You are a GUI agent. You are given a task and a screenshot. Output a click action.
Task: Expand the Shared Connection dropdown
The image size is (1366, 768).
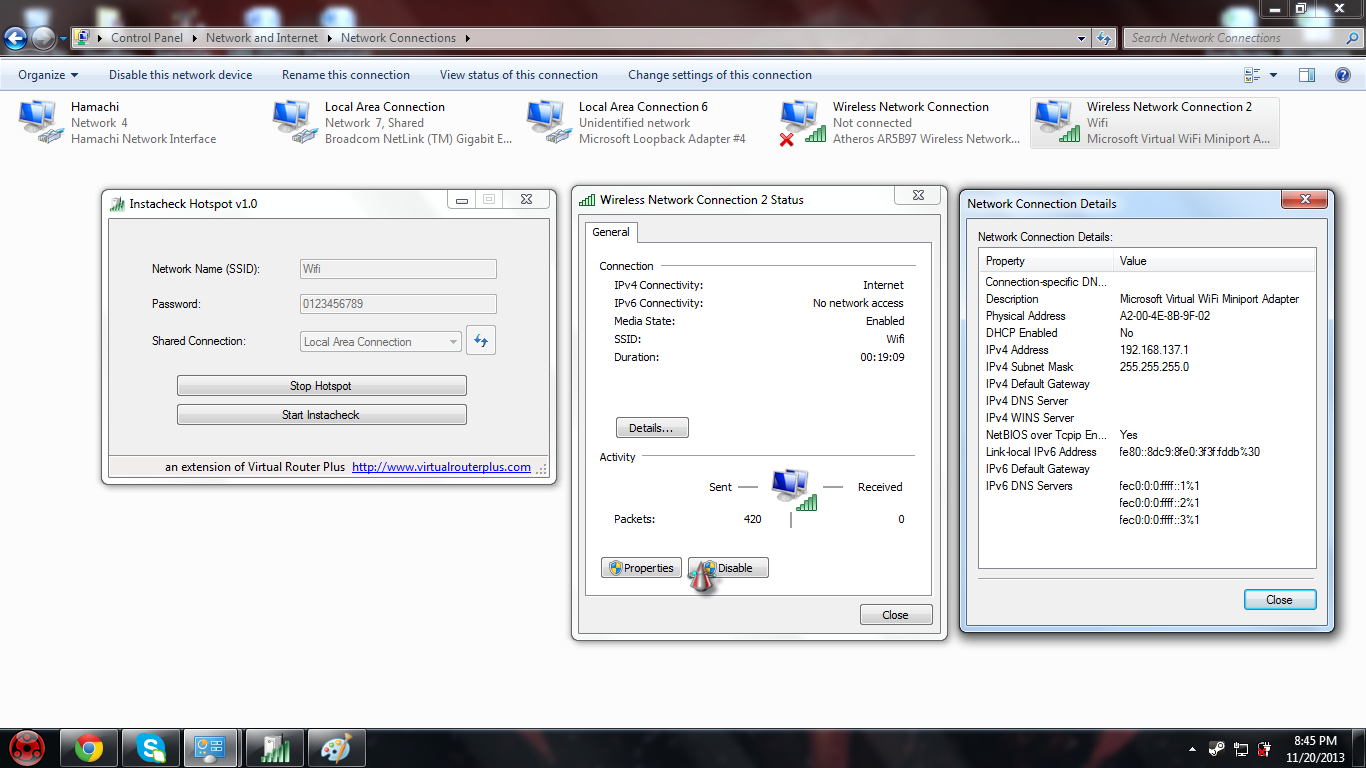[453, 342]
